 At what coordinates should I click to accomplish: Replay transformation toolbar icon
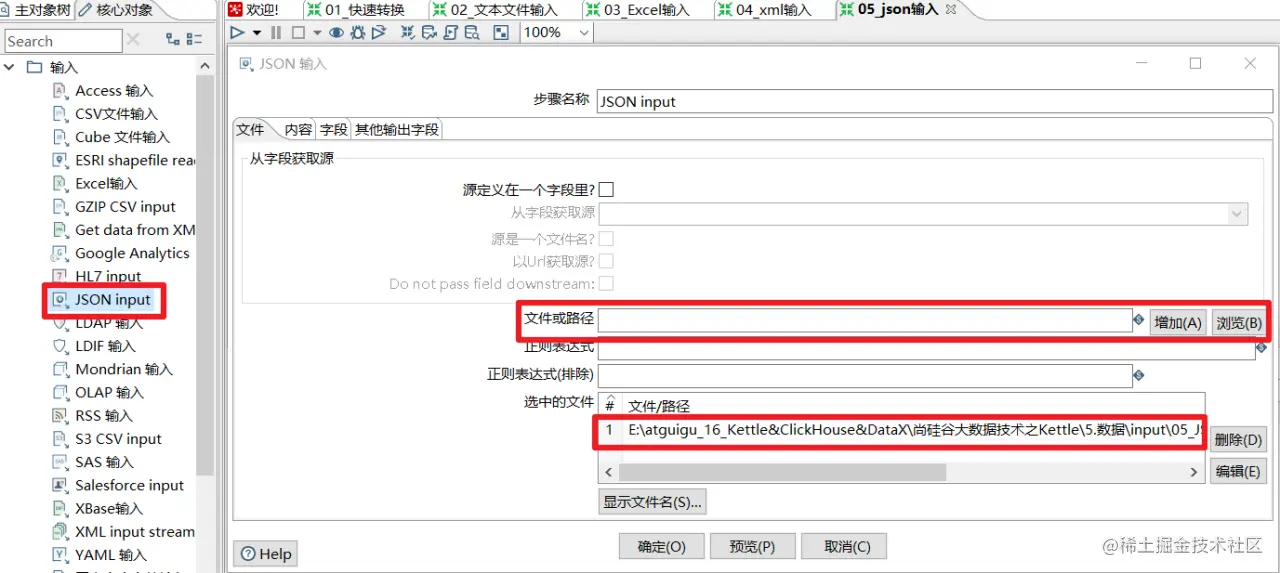point(379,32)
